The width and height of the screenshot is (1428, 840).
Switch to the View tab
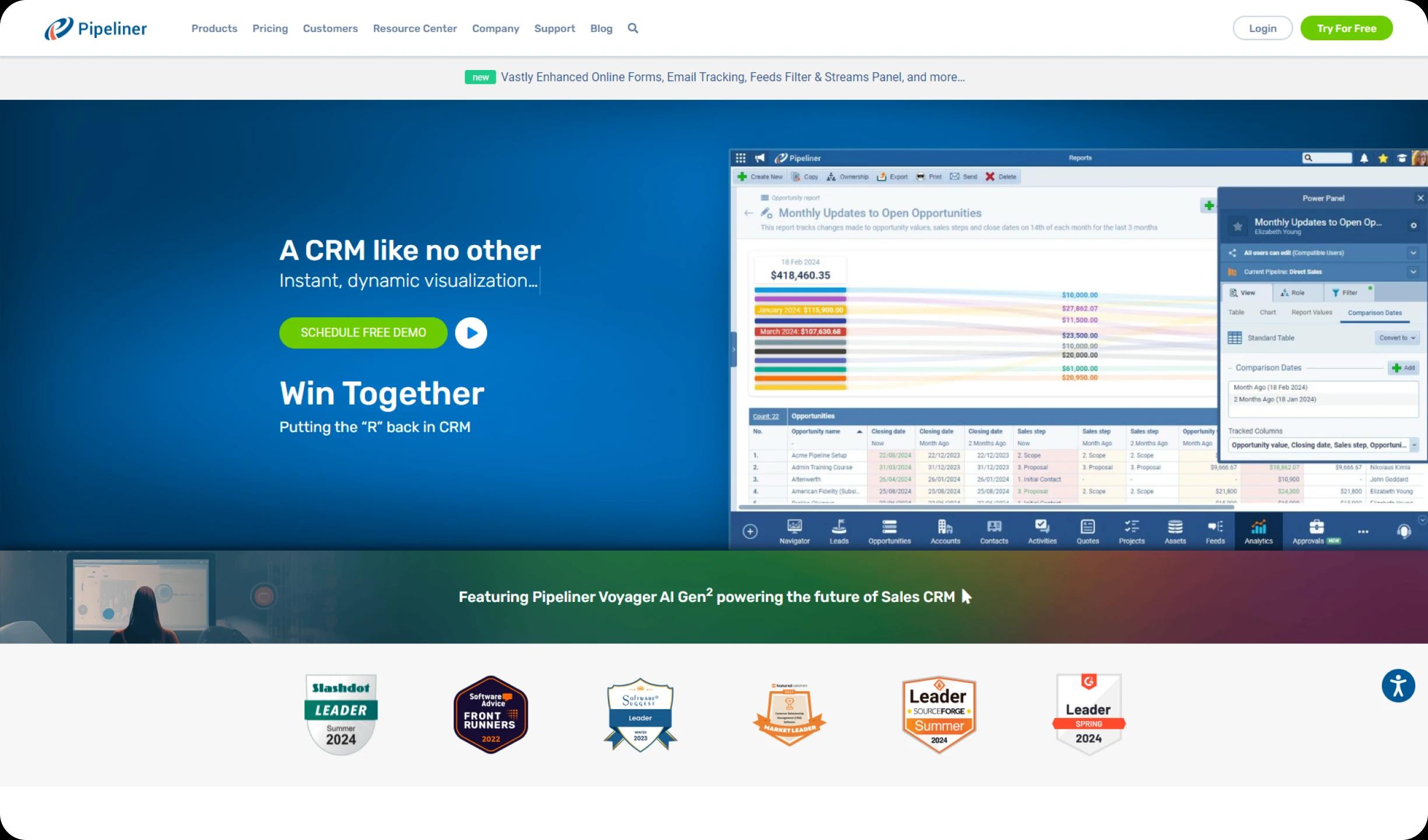[x=1242, y=293]
